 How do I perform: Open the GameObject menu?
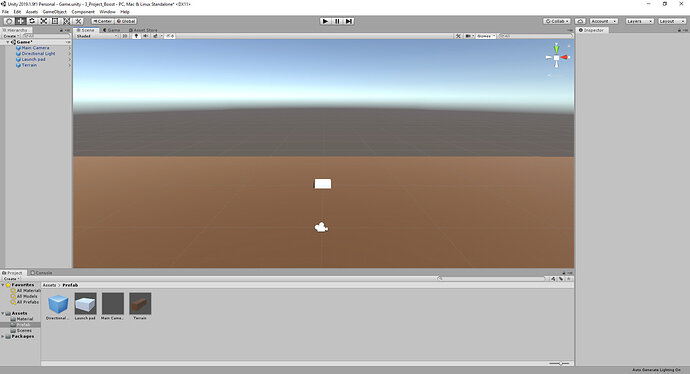pyautogui.click(x=55, y=12)
